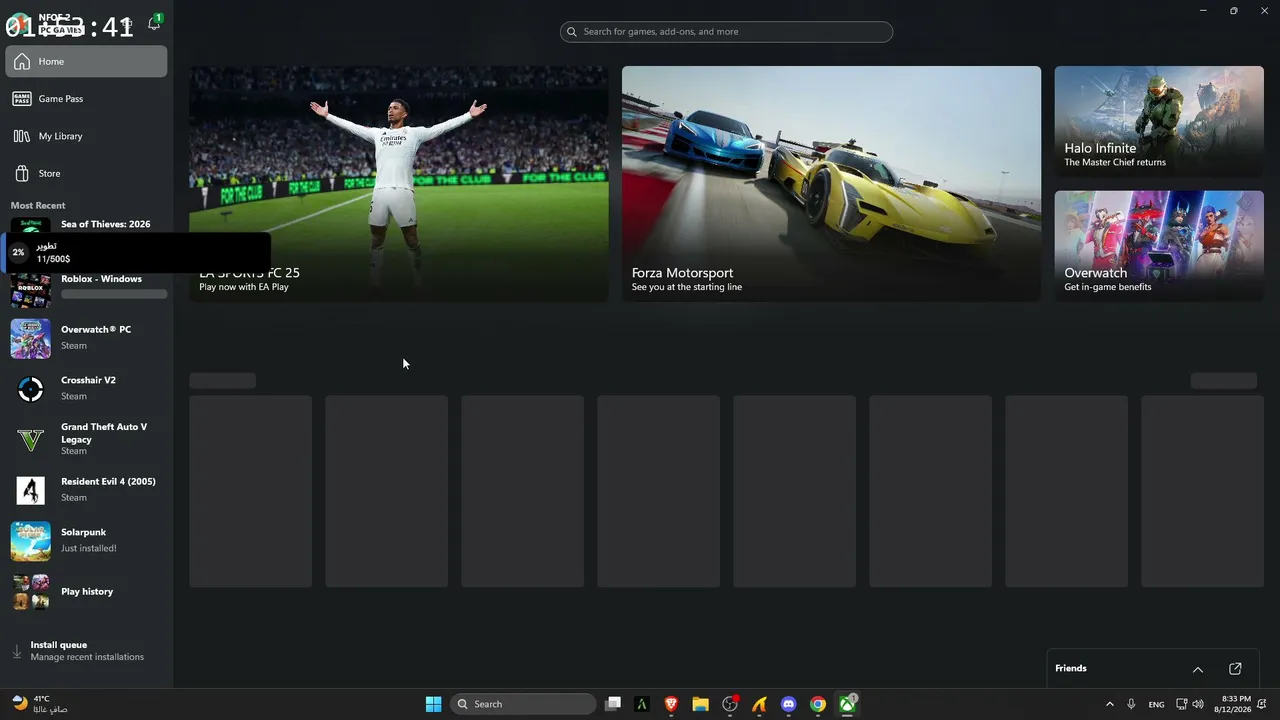
Task: Click Solarpunk 'Just installed!' text
Action: [x=89, y=548]
